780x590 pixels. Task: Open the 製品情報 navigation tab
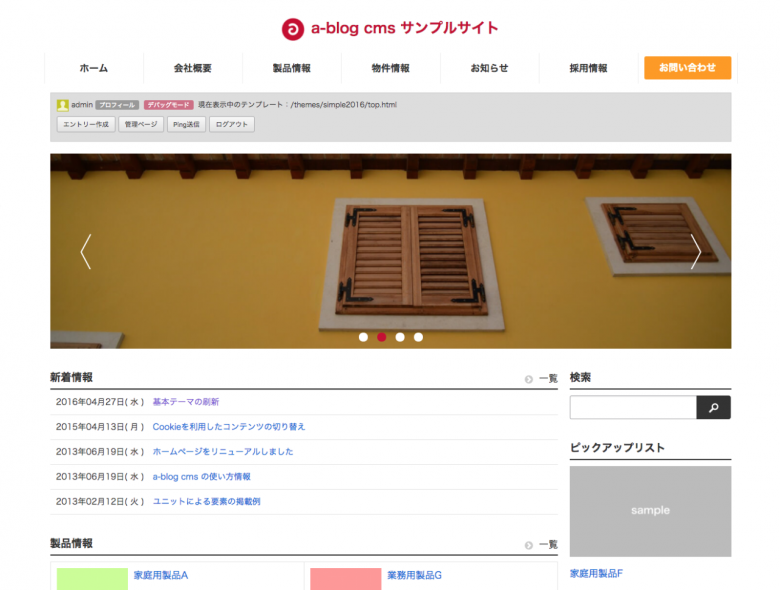click(292, 68)
